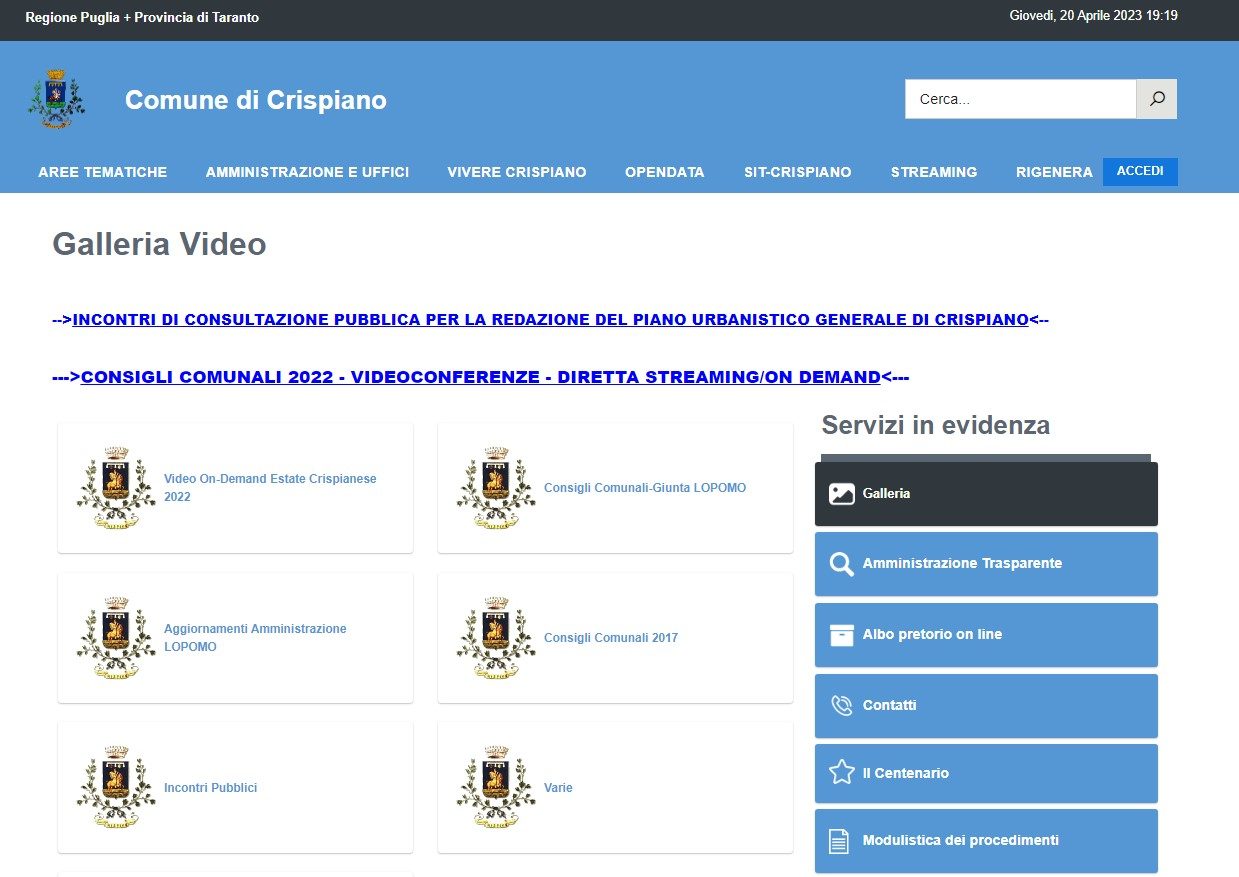Click the Accedi login button
This screenshot has width=1239, height=877.
click(x=1140, y=171)
